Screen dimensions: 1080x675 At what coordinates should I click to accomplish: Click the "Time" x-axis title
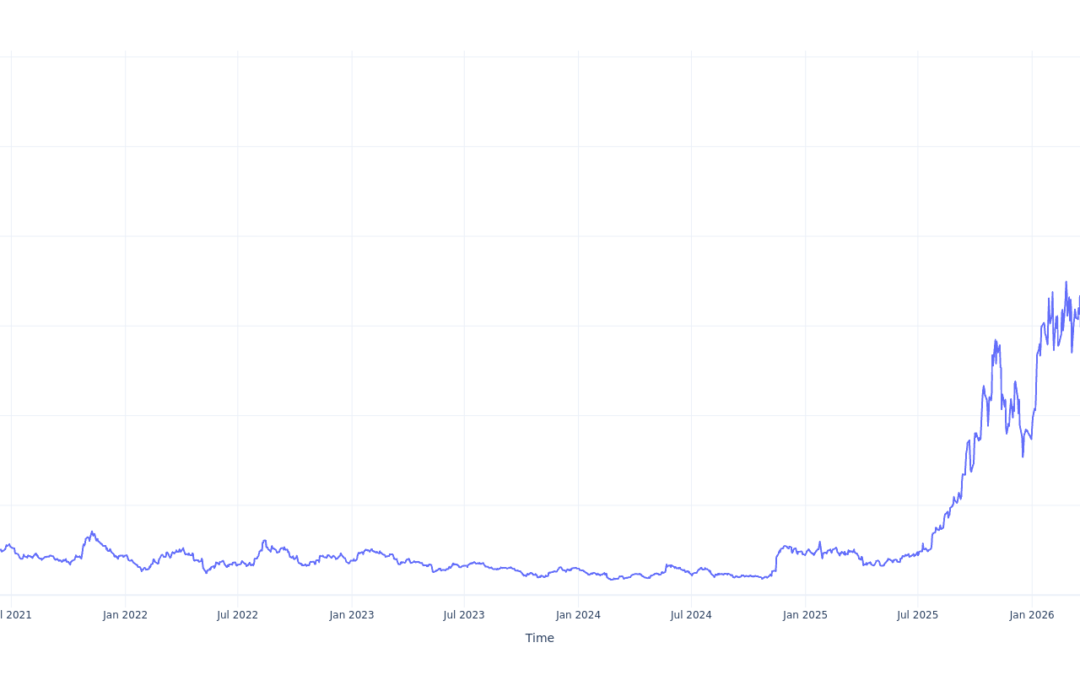pos(539,638)
